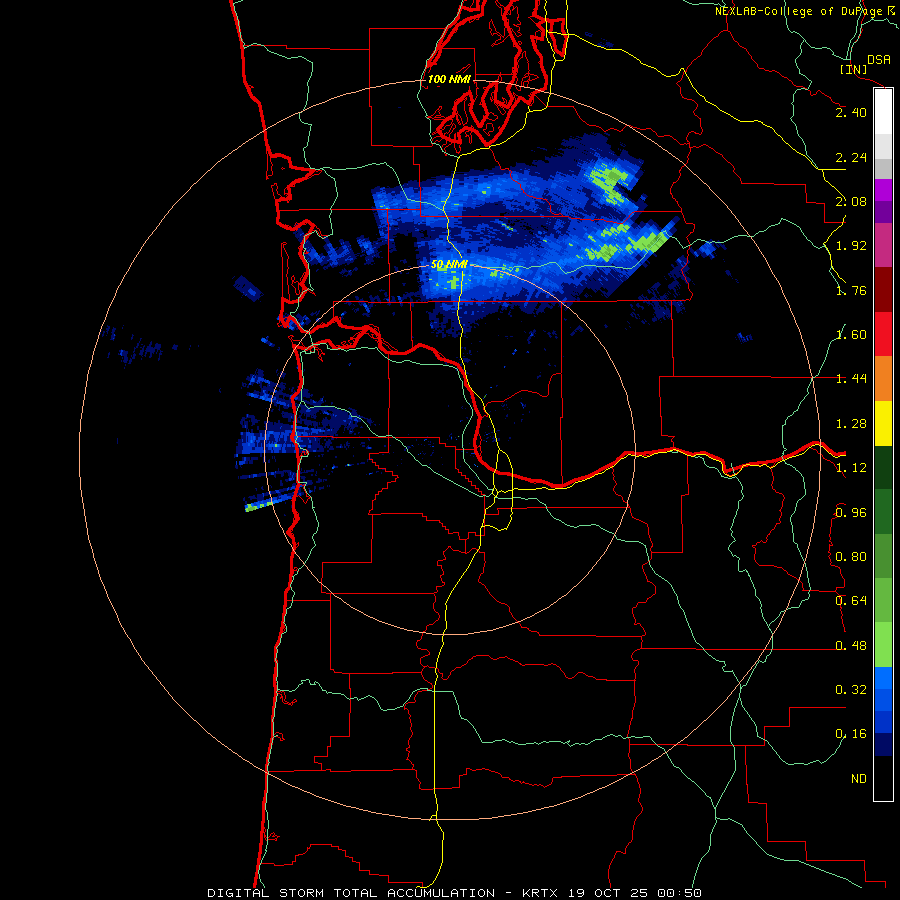Click the 0.16 legend value

click(851, 734)
